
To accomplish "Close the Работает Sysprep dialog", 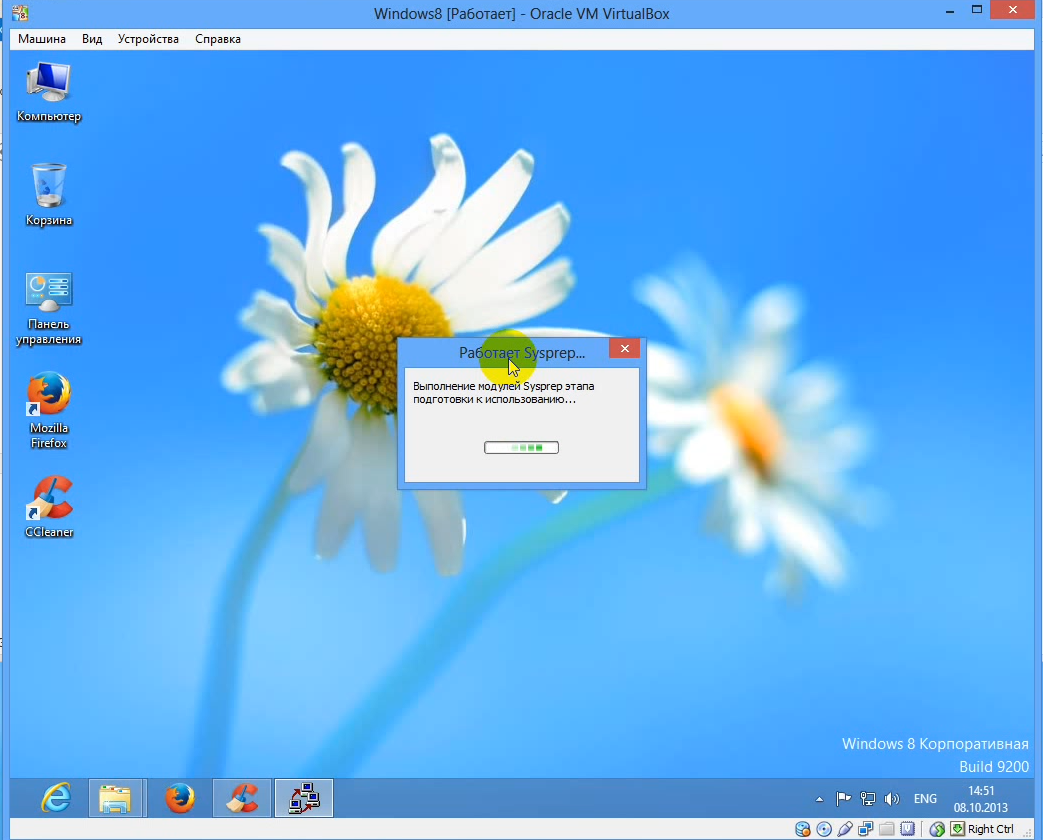I will (x=624, y=349).
